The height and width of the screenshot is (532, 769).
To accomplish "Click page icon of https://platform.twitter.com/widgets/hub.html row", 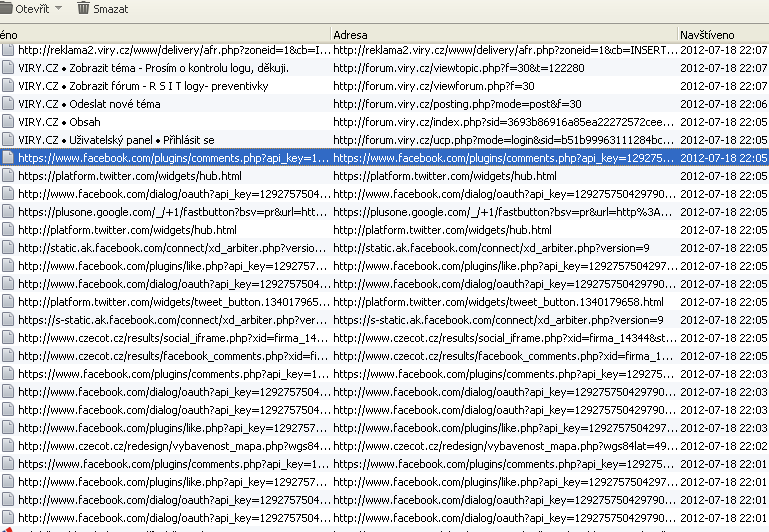I will [x=8, y=176].
